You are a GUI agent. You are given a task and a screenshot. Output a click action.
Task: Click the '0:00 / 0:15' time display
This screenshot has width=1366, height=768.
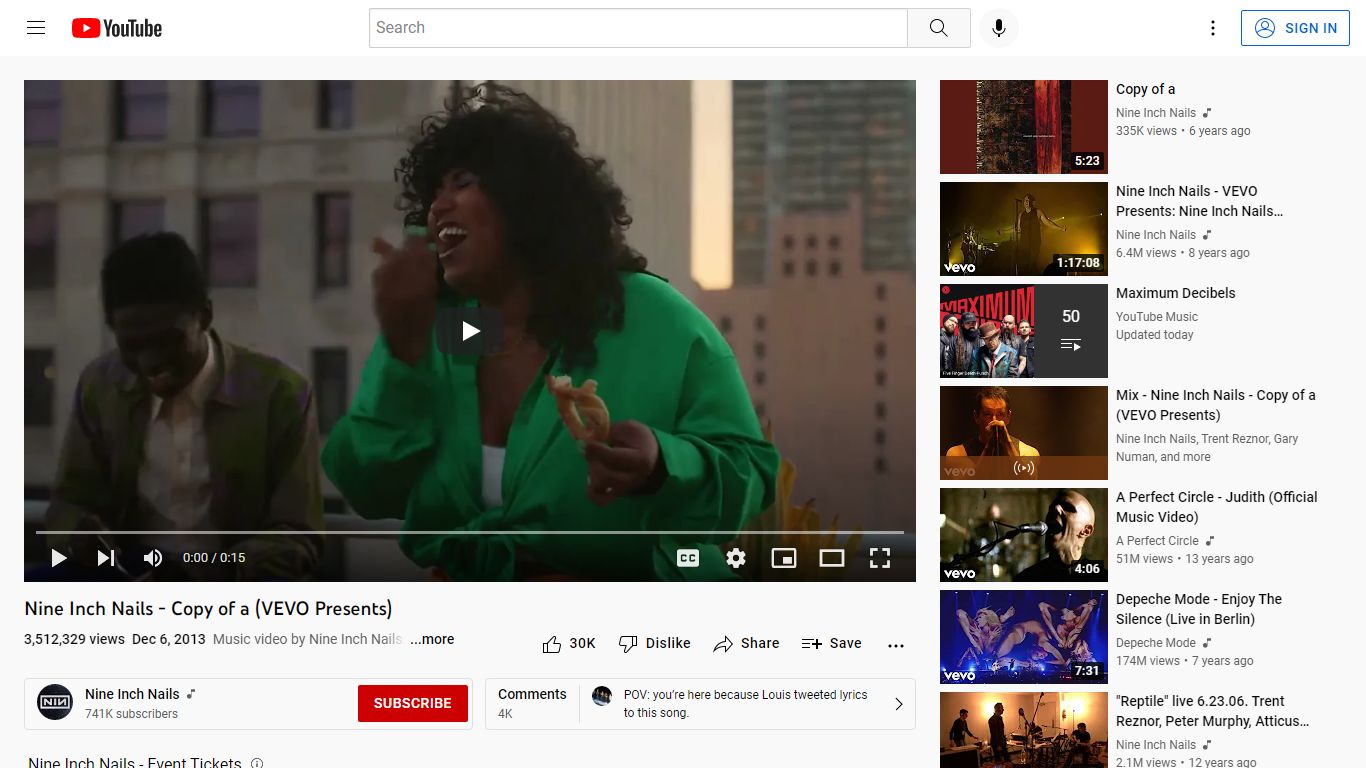(214, 558)
